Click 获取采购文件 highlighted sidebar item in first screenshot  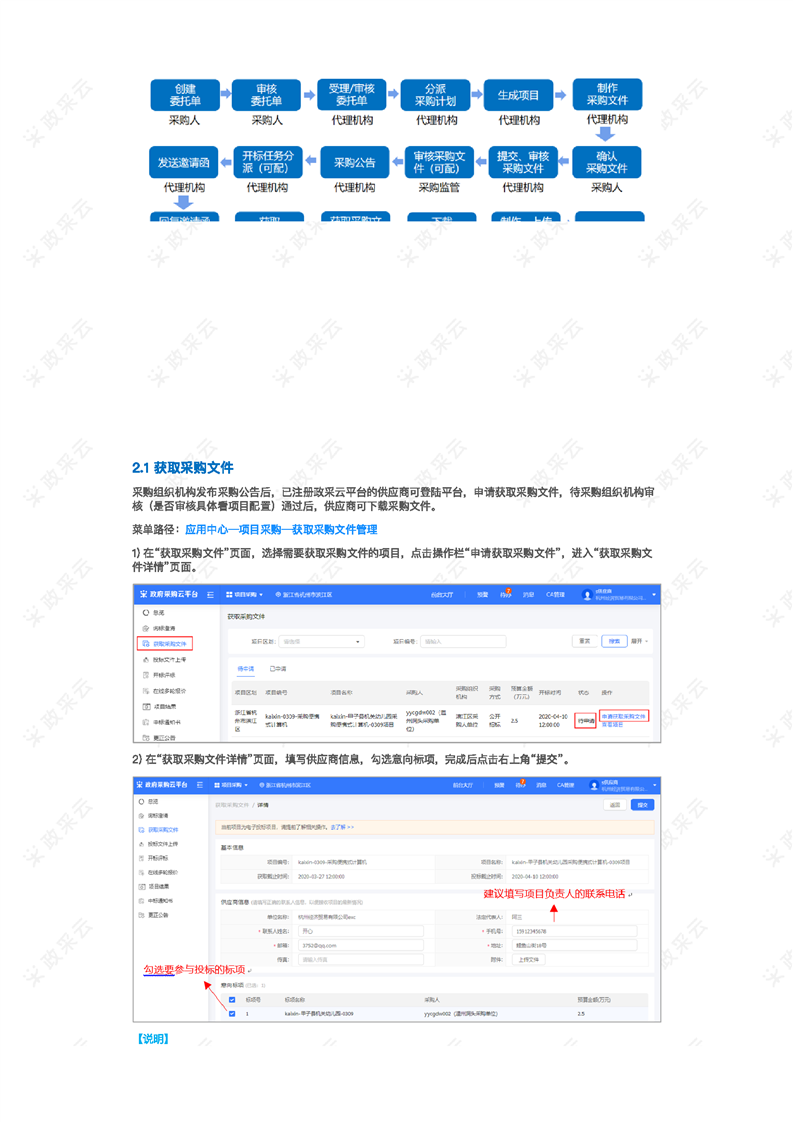(x=164, y=644)
